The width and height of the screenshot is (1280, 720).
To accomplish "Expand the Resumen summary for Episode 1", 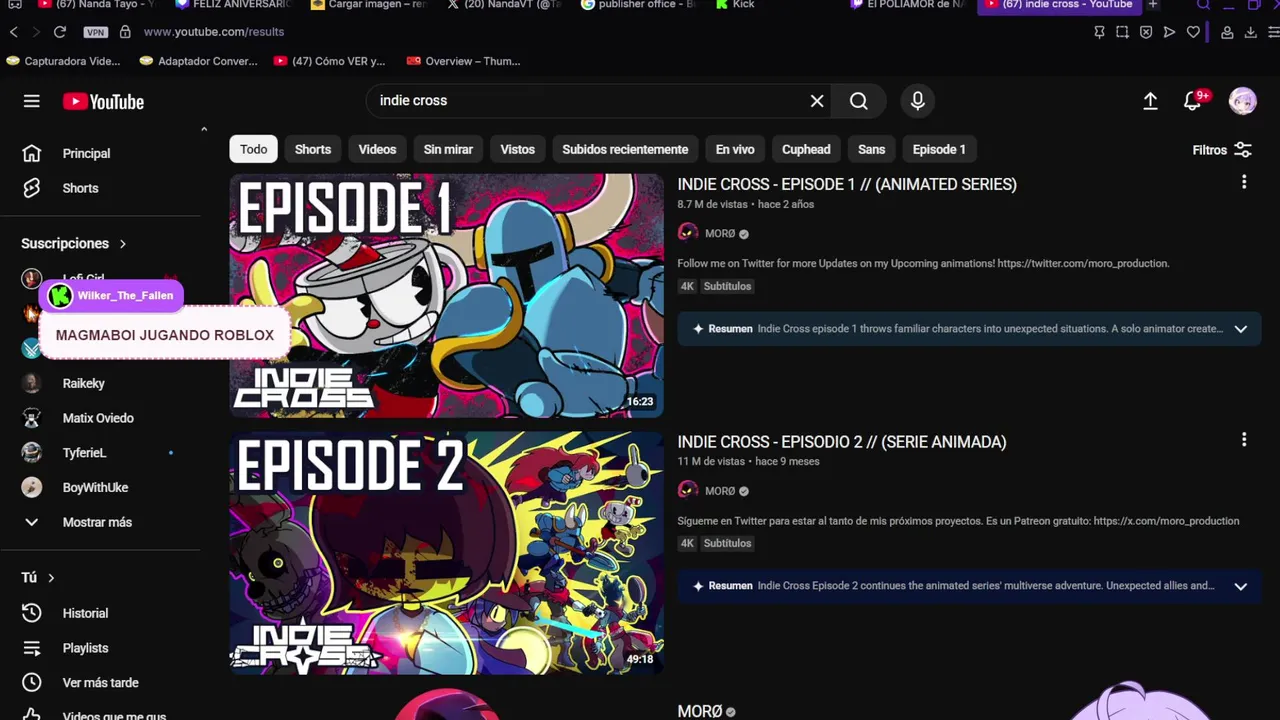I will pos(1240,329).
